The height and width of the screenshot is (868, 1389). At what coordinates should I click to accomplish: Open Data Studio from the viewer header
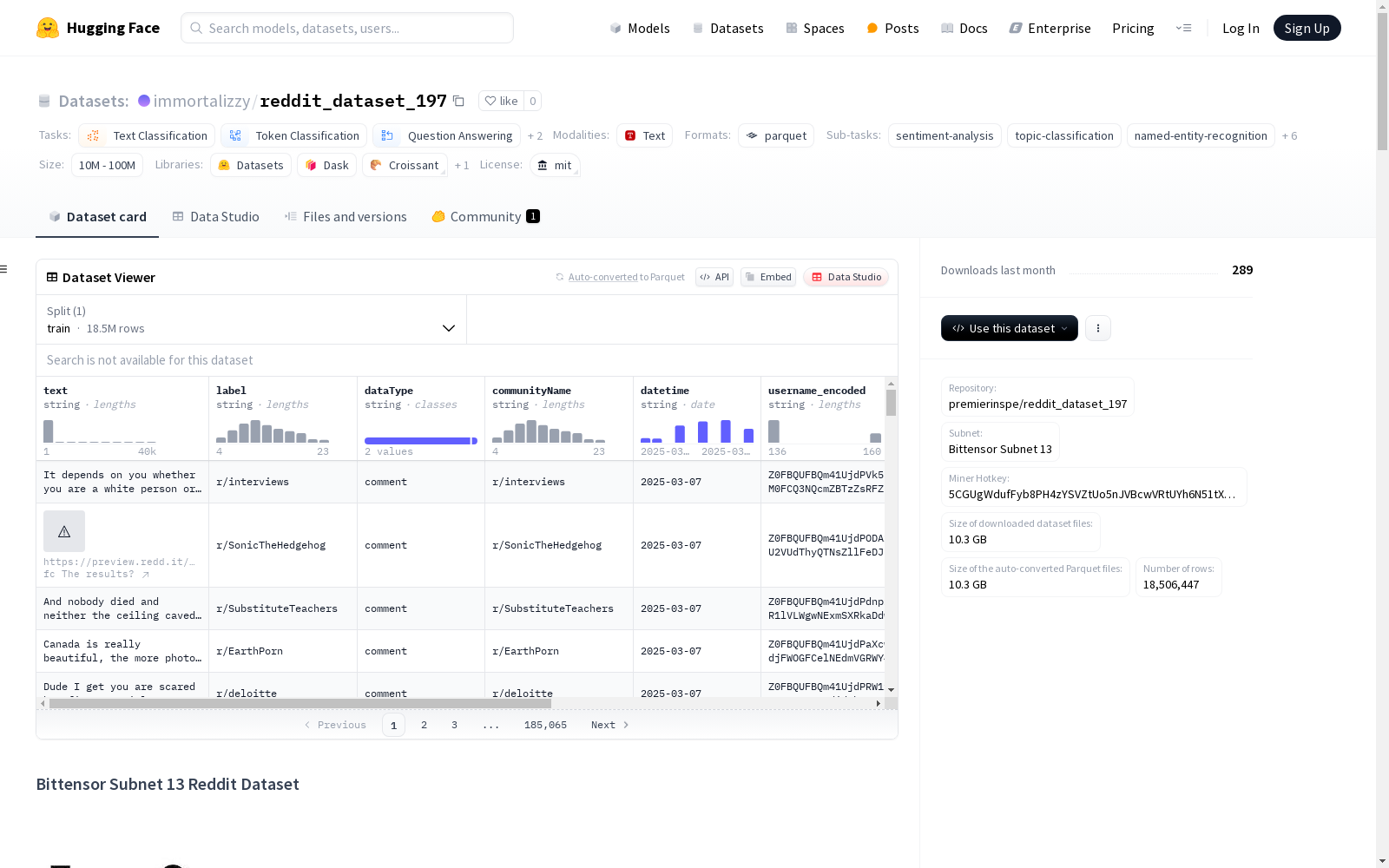pos(846,277)
